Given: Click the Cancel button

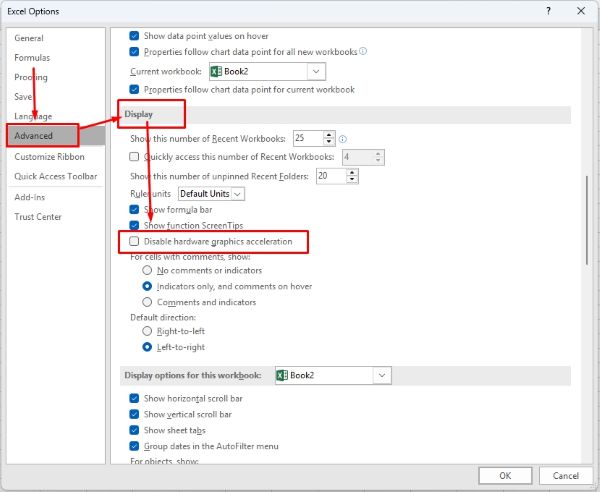Looking at the screenshot, I should click(566, 476).
